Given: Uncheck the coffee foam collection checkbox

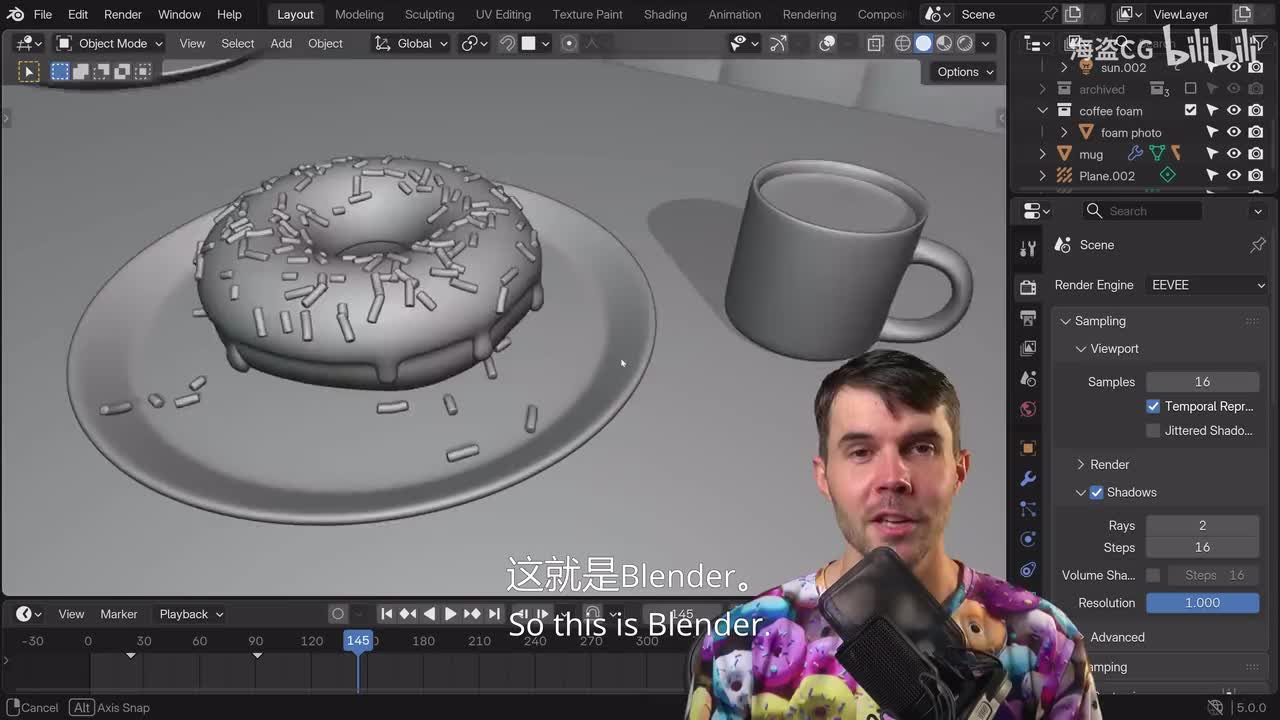Looking at the screenshot, I should pyautogui.click(x=1190, y=110).
